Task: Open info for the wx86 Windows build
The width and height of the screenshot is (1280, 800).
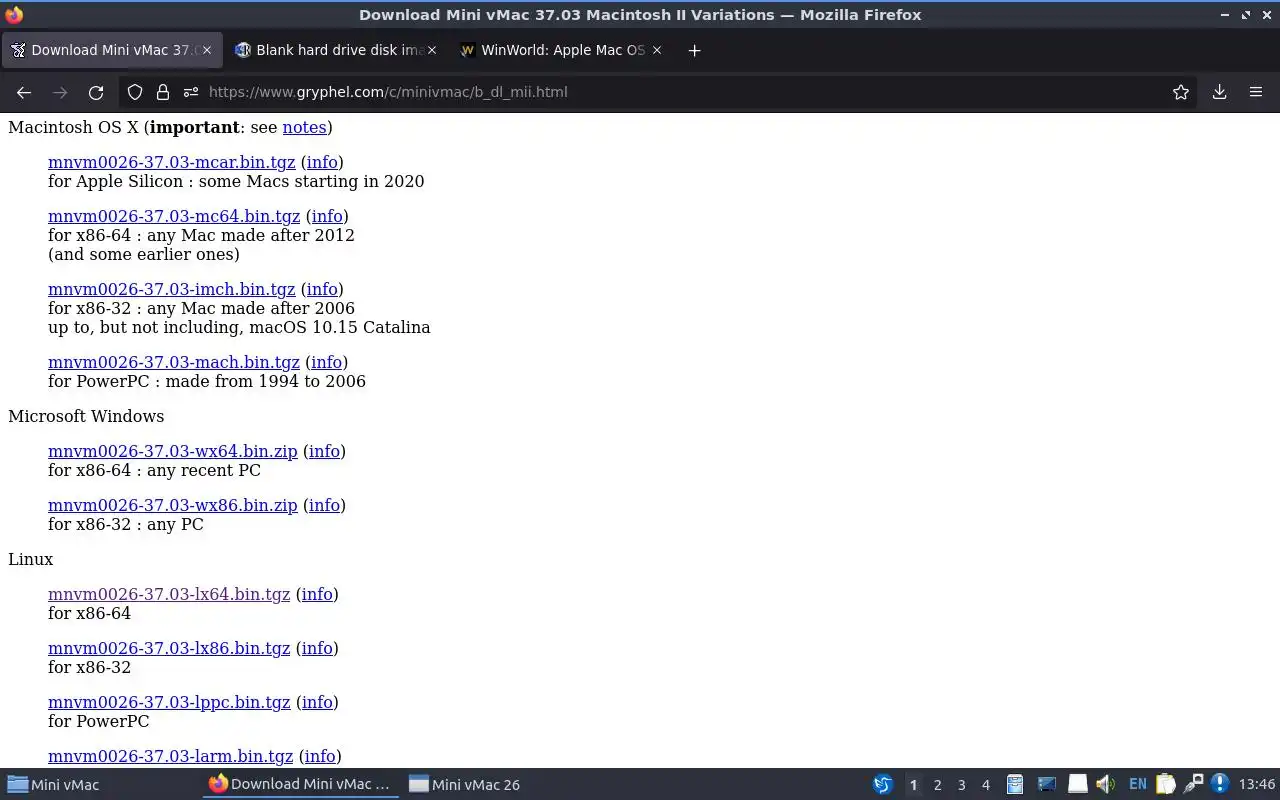Action: [324, 505]
